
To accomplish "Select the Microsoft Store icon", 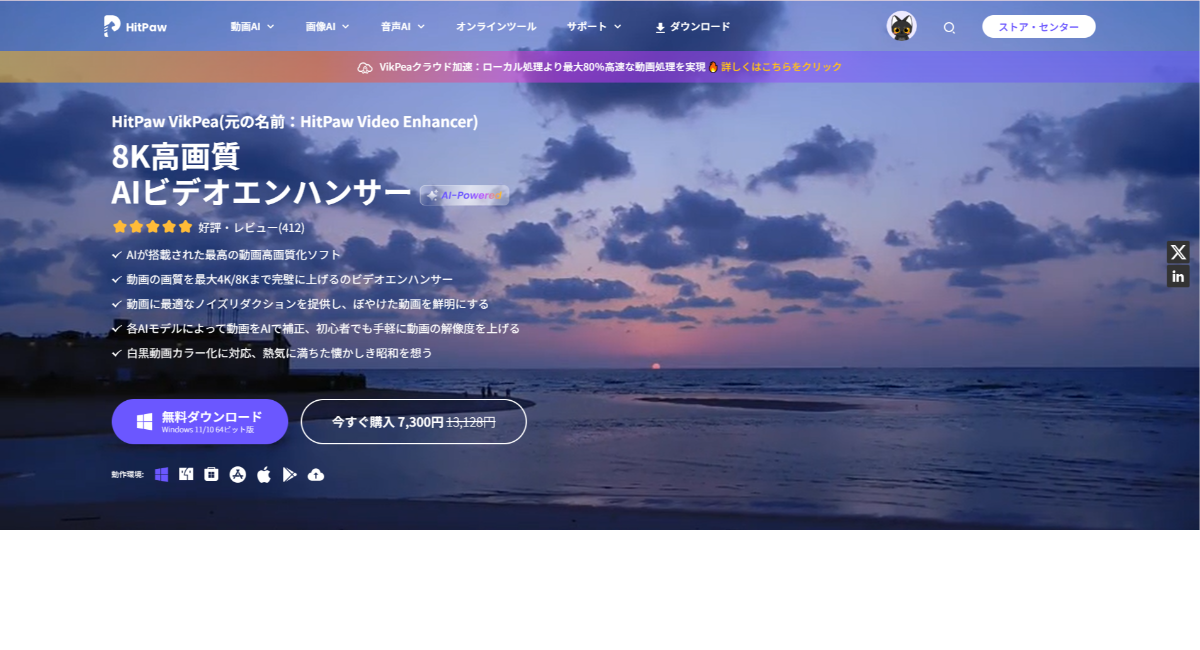I will [x=211, y=474].
